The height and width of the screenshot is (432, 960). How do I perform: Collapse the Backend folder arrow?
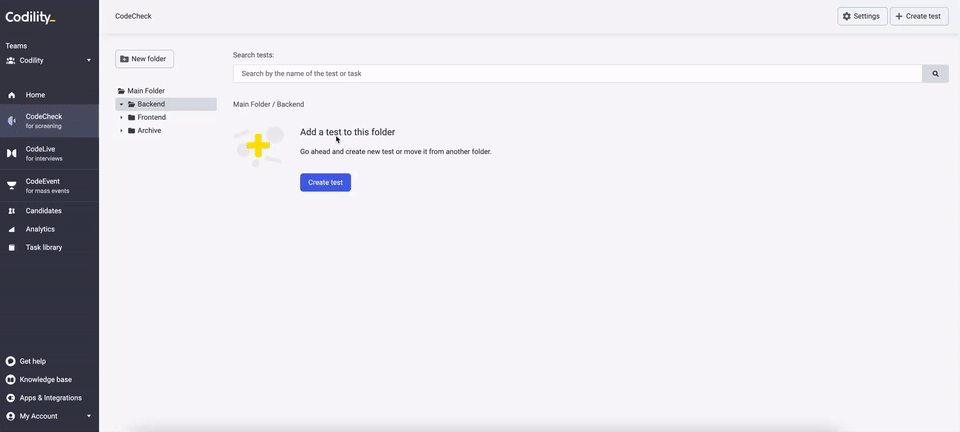(x=121, y=105)
